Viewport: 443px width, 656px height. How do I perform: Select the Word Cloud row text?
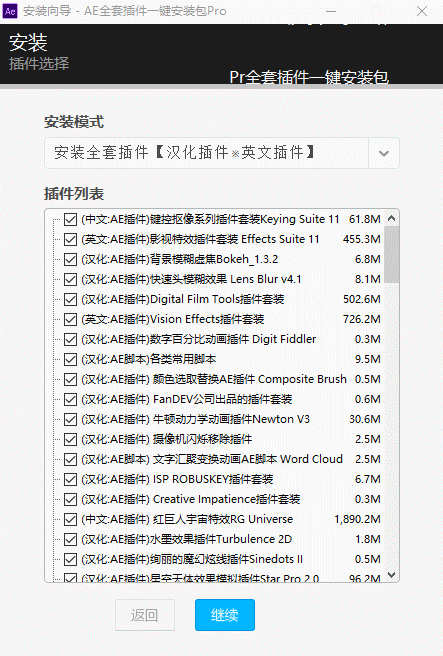click(x=212, y=459)
